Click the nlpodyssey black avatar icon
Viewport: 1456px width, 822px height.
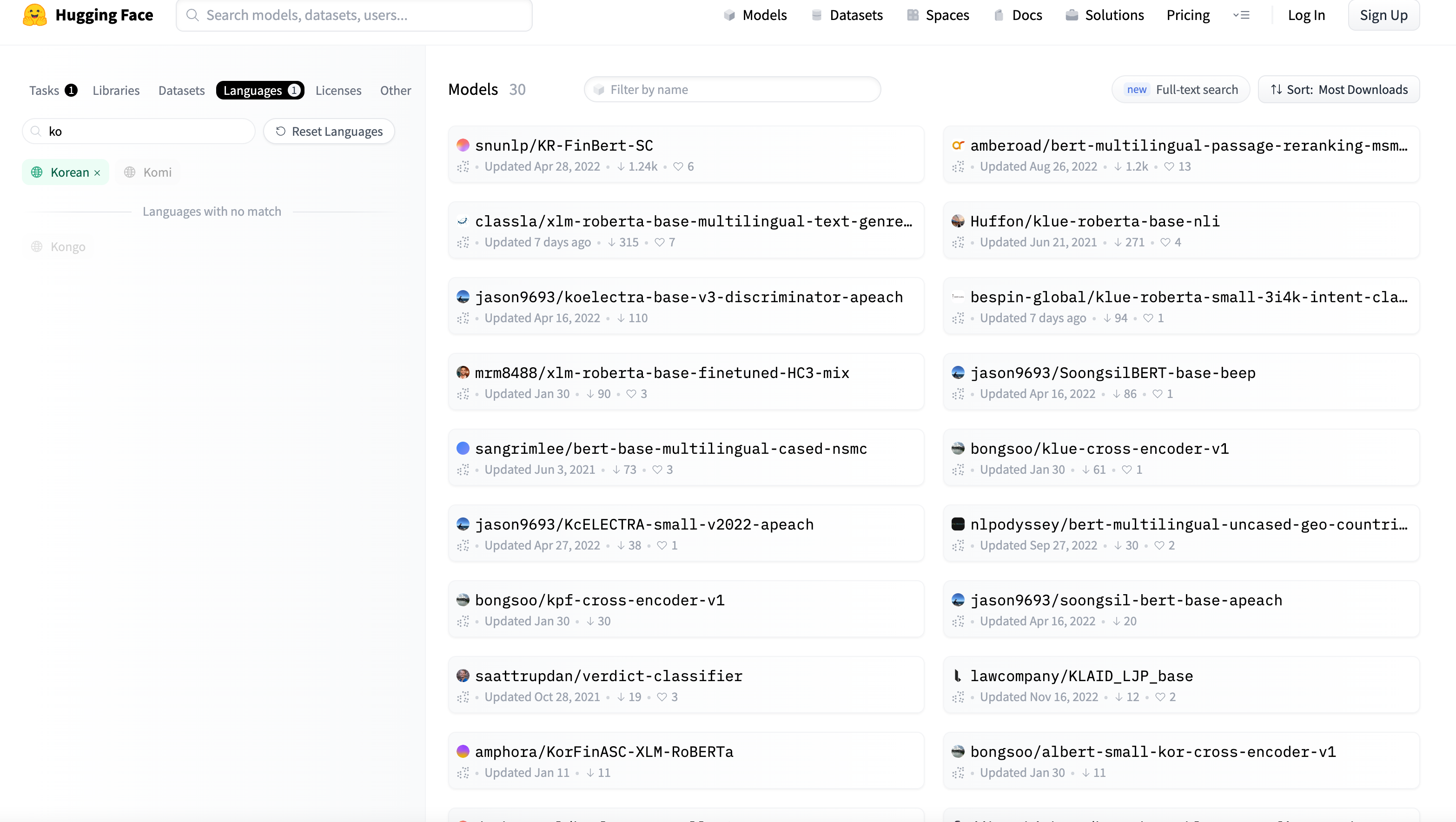coord(958,524)
